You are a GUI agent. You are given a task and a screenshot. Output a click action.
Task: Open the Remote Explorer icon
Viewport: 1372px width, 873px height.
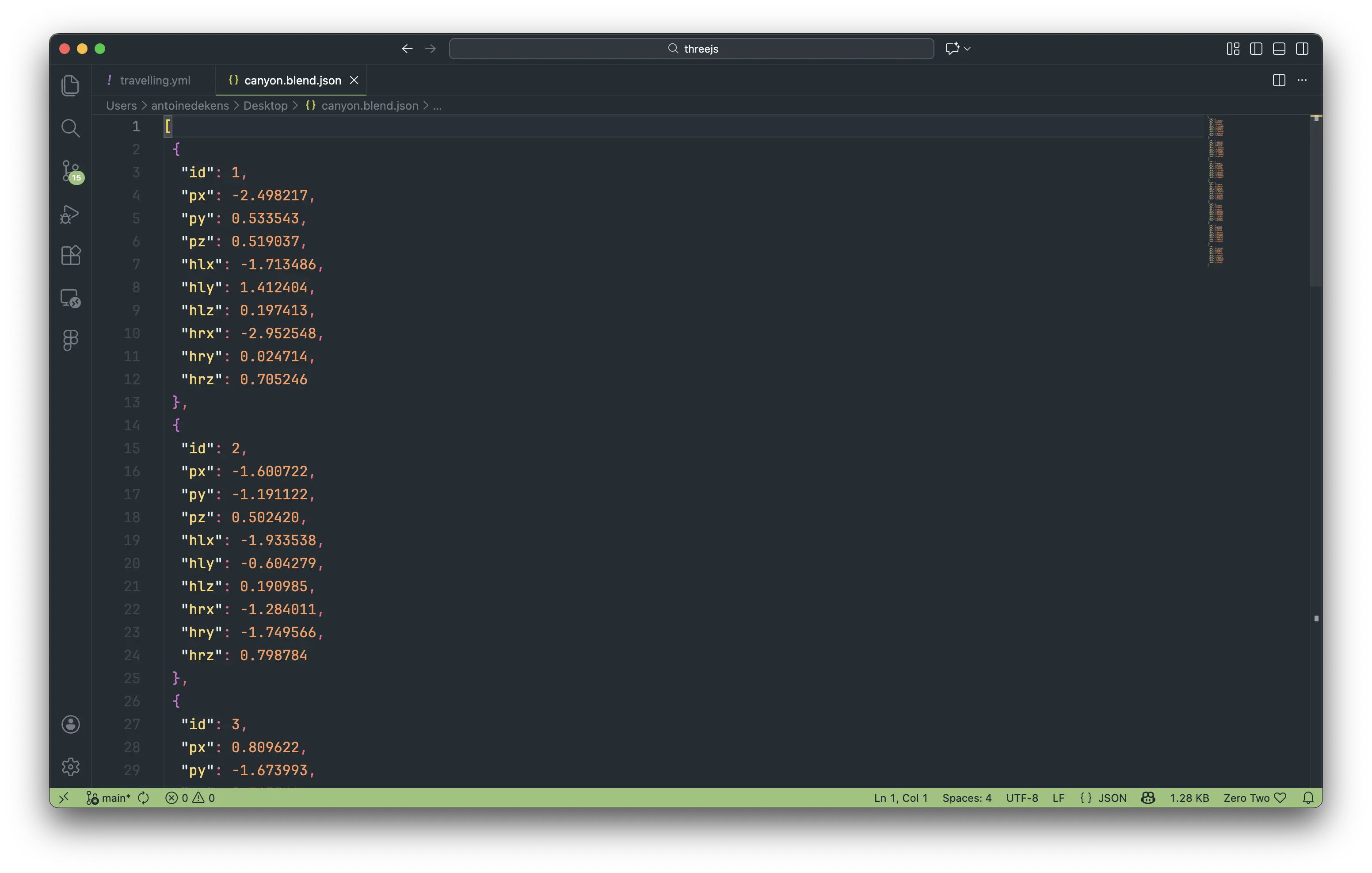[70, 298]
